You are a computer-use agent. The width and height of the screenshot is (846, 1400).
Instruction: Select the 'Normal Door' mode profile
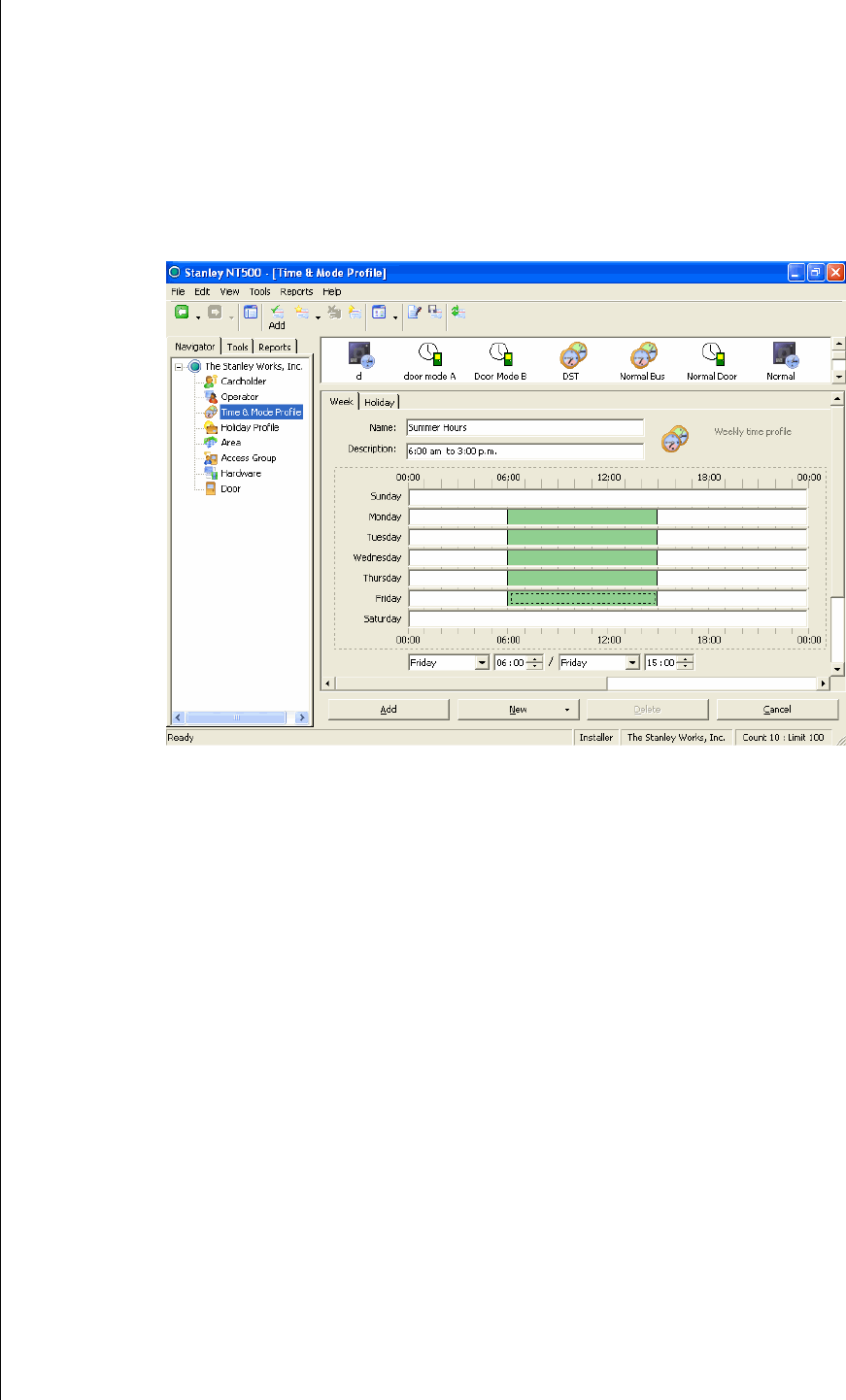[712, 360]
